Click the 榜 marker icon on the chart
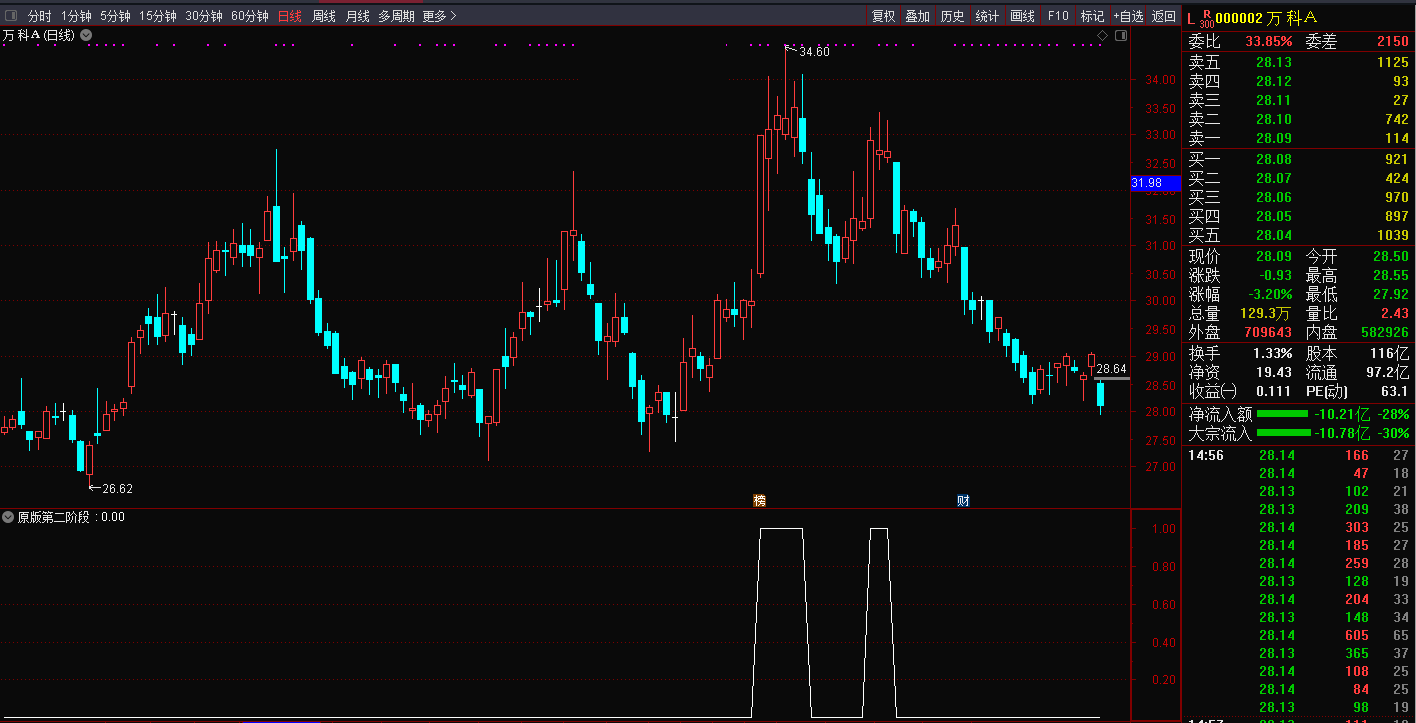The image size is (1416, 723). [x=759, y=500]
